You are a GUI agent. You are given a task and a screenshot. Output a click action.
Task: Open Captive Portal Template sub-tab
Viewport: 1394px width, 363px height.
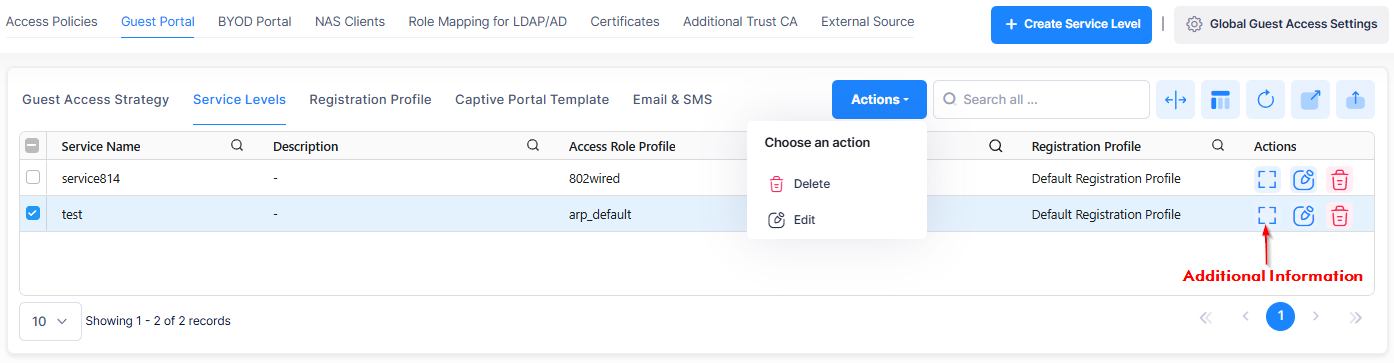point(532,99)
